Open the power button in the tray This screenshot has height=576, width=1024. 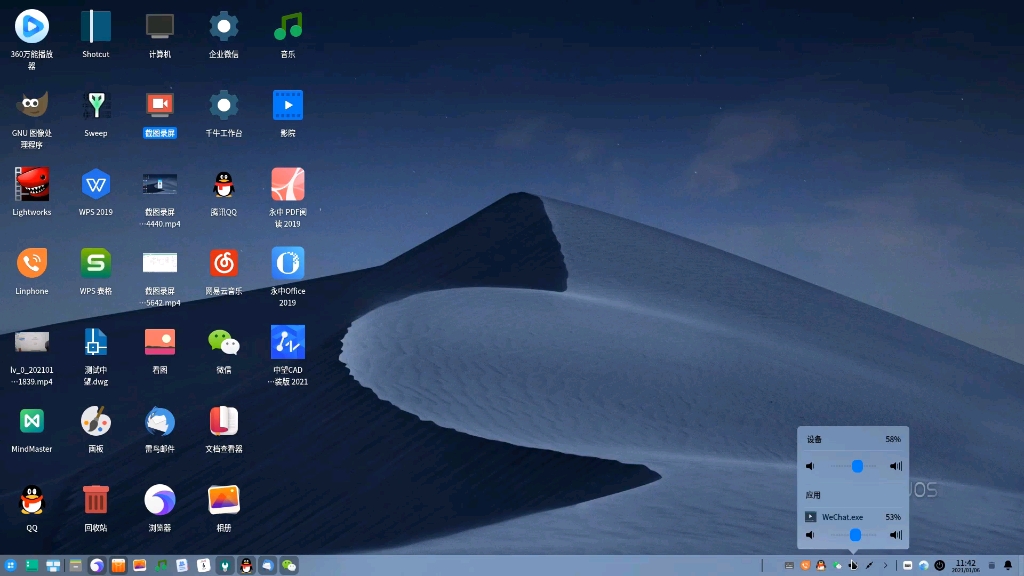tap(940, 566)
